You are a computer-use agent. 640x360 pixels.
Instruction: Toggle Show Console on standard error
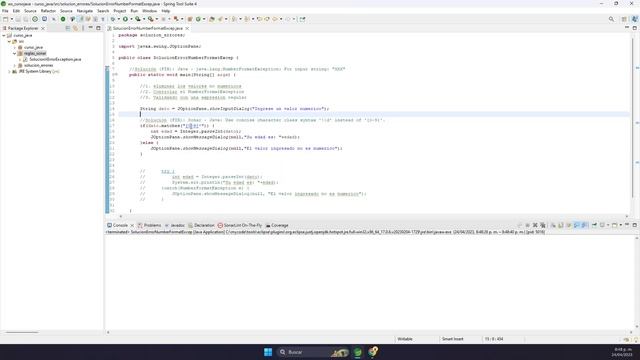click(583, 225)
